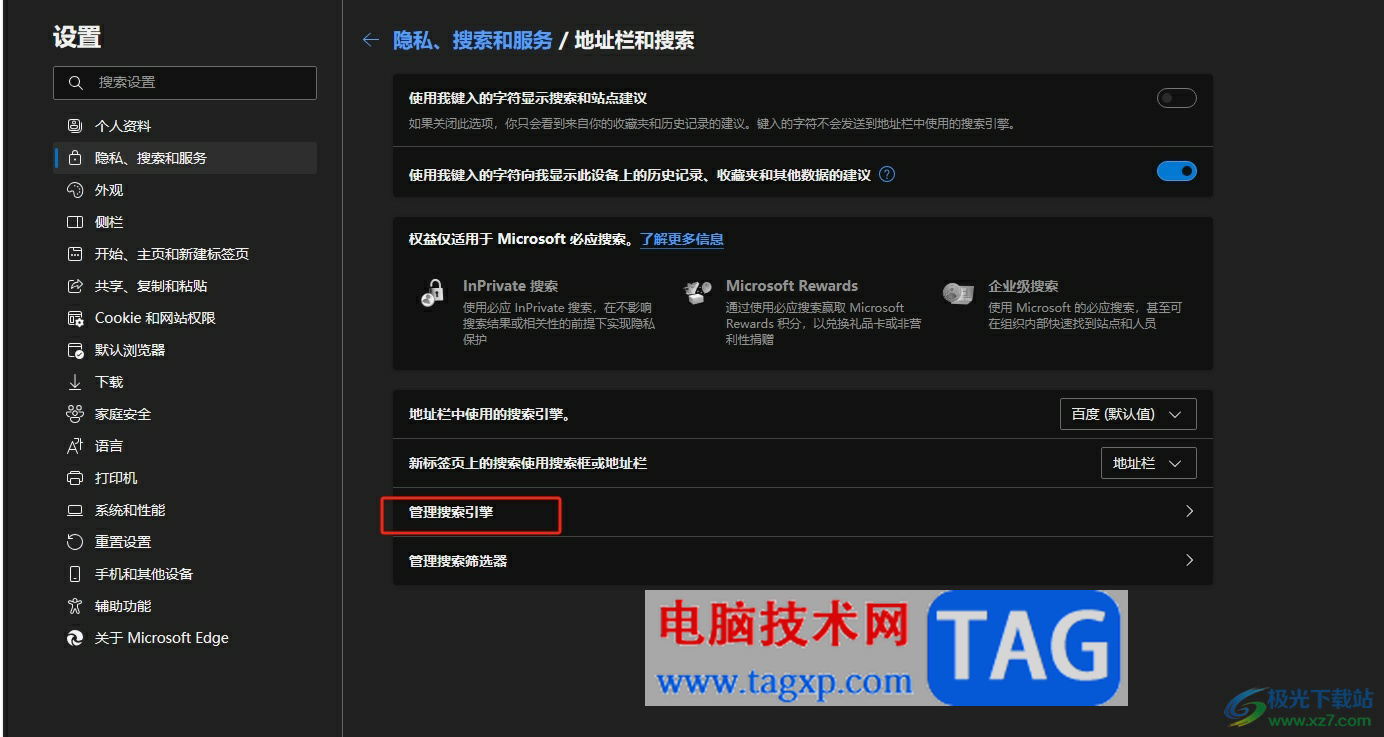Click the Microsoft Rewards icon
This screenshot has width=1384, height=737.
(696, 293)
